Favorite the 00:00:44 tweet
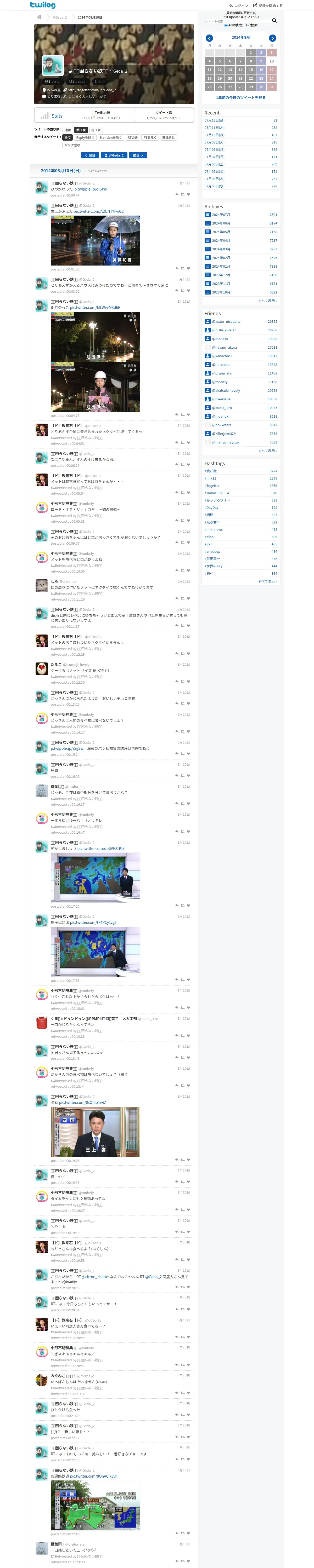The height and width of the screenshot is (1568, 314). click(x=188, y=195)
